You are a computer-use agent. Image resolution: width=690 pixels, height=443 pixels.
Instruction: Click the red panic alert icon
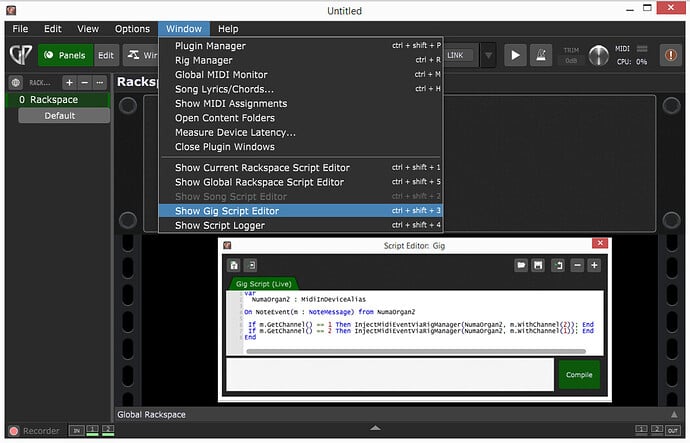[x=670, y=55]
